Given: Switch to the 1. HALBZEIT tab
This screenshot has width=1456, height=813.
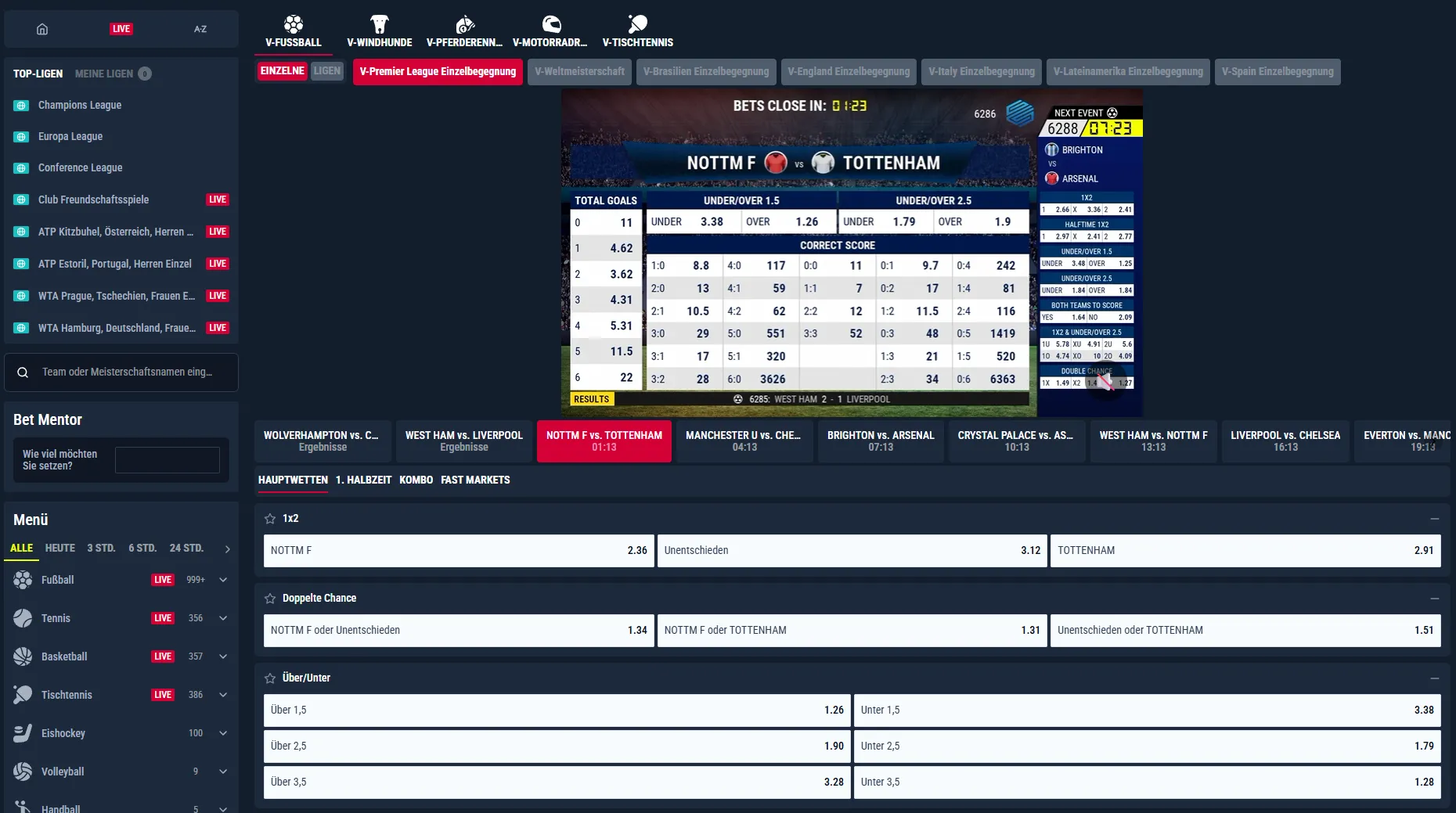Looking at the screenshot, I should point(363,480).
